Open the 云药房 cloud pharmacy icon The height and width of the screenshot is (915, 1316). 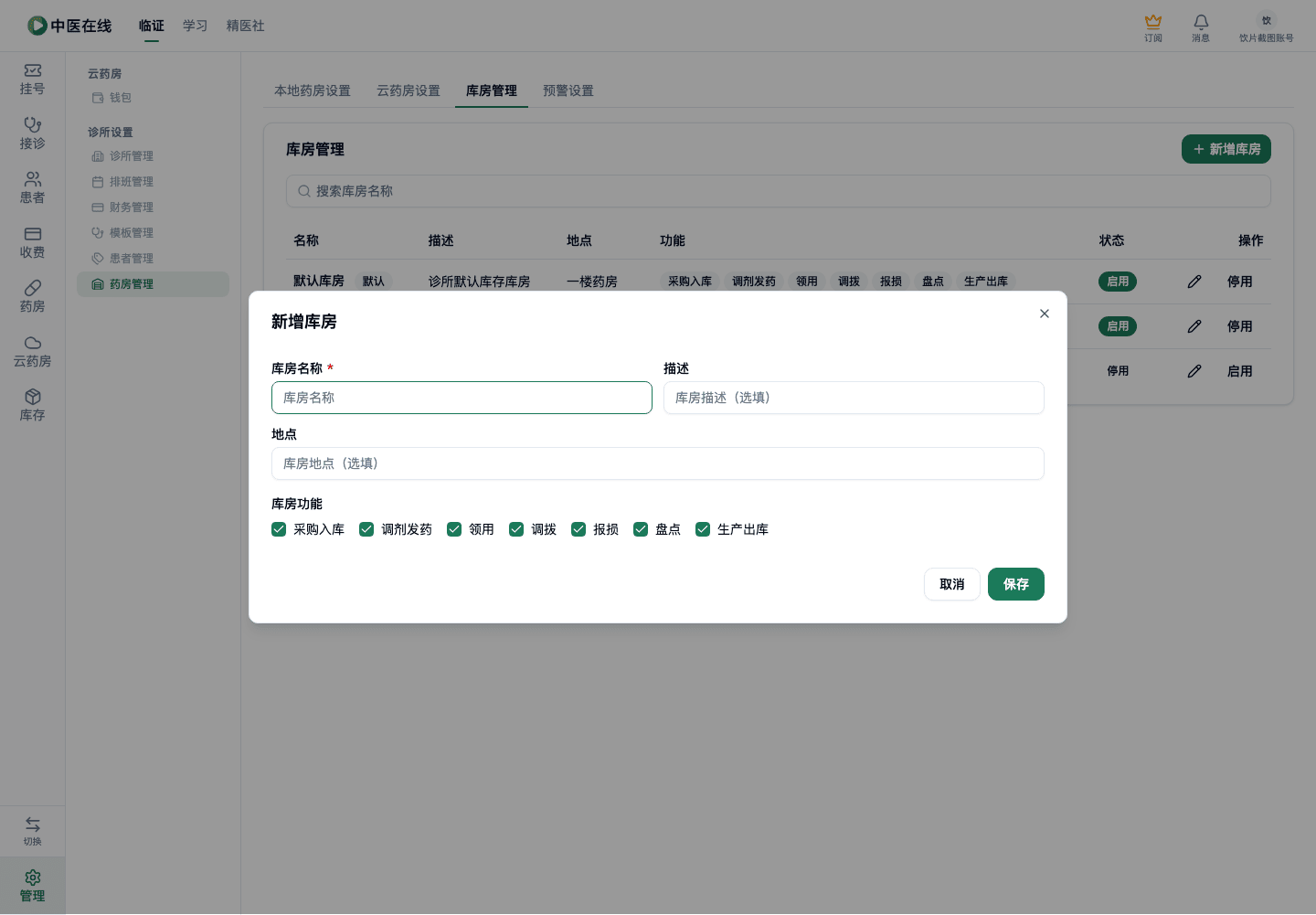pos(32,343)
